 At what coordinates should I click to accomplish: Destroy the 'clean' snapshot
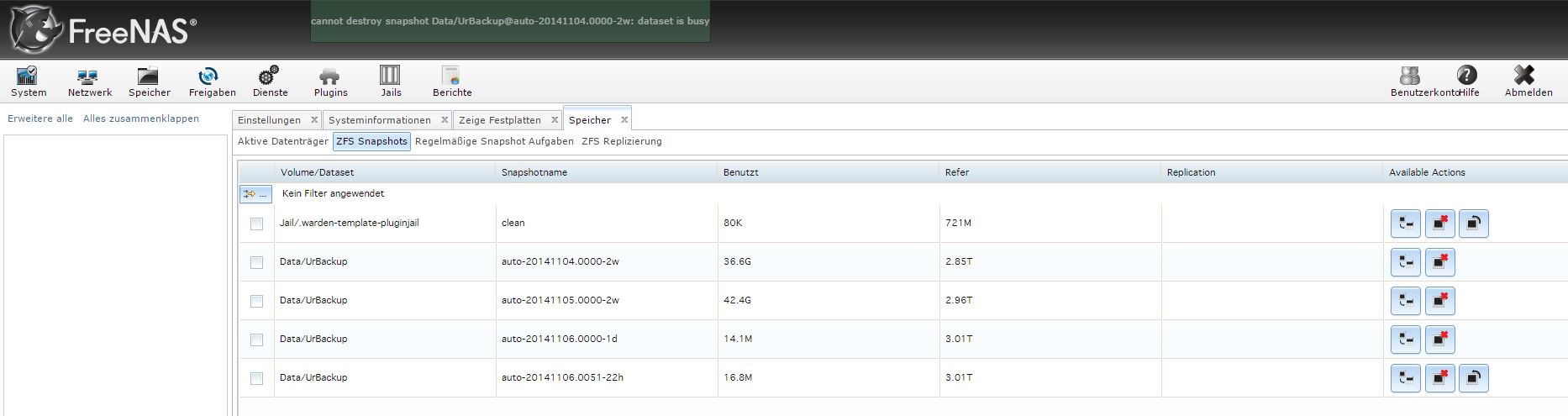[1439, 224]
